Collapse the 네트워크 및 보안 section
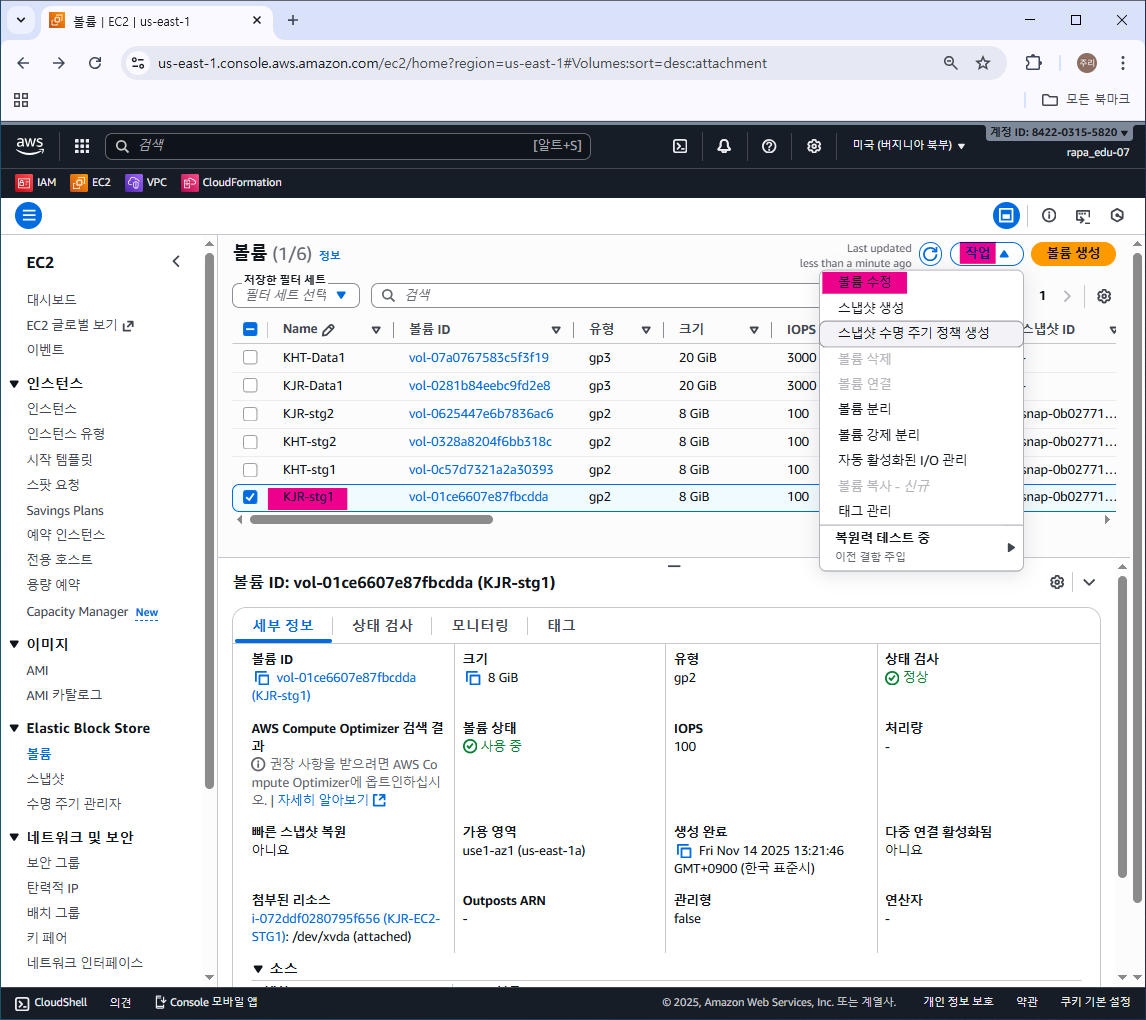Viewport: 1146px width, 1020px height. pyautogui.click(x=14, y=837)
